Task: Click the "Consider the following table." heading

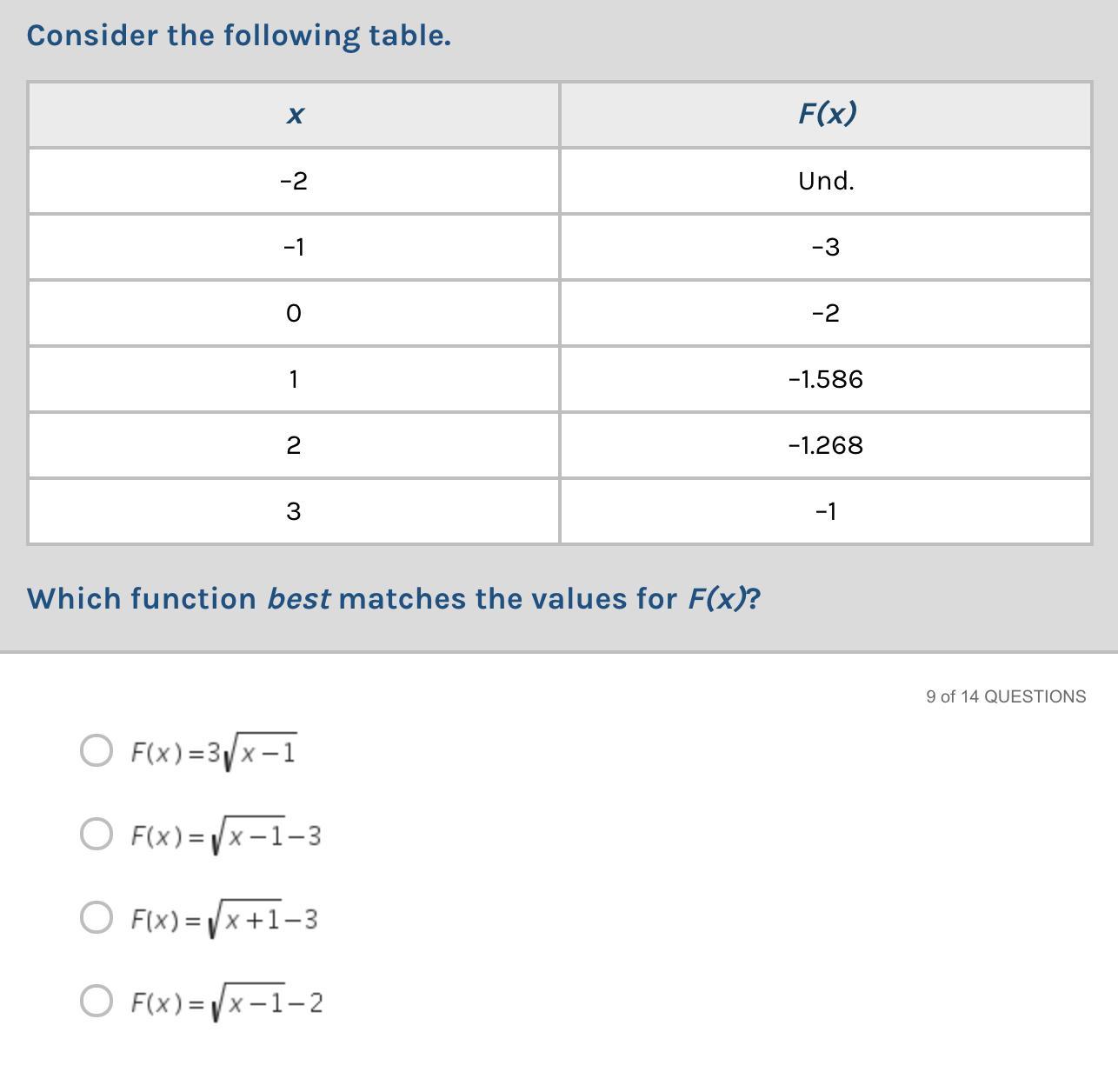Action: [239, 36]
